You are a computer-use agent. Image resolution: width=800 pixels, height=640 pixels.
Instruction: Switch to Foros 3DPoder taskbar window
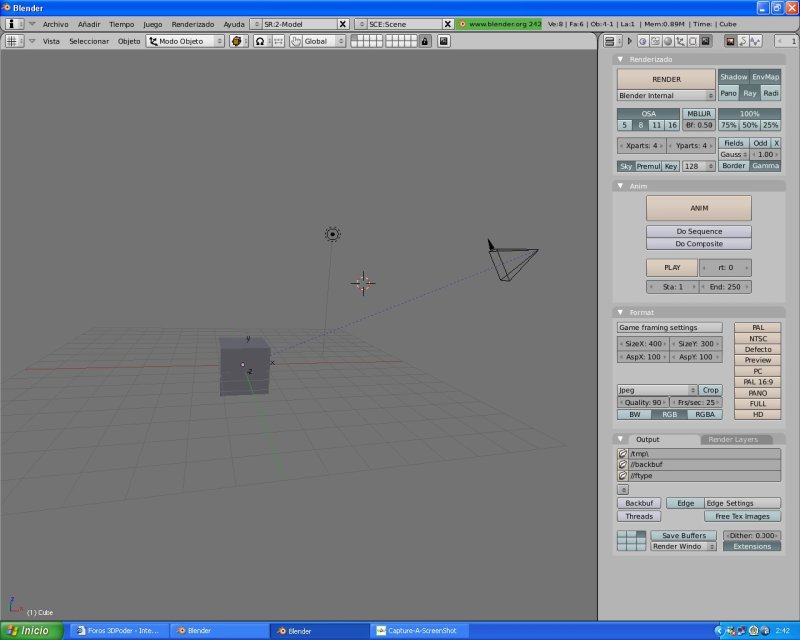[x=118, y=631]
